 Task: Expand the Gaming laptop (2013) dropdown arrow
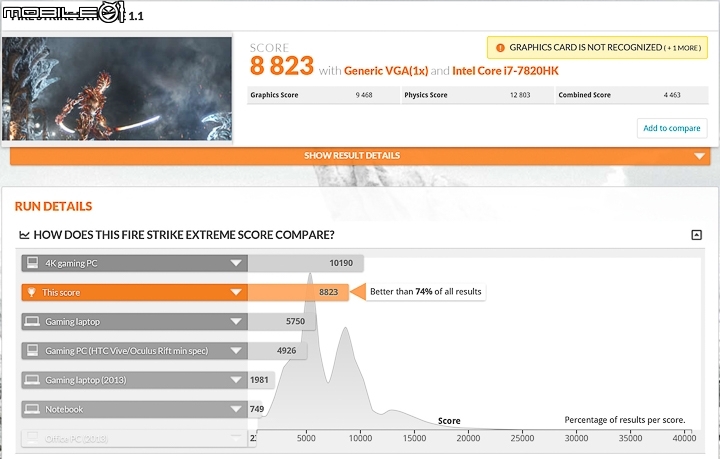click(x=236, y=380)
